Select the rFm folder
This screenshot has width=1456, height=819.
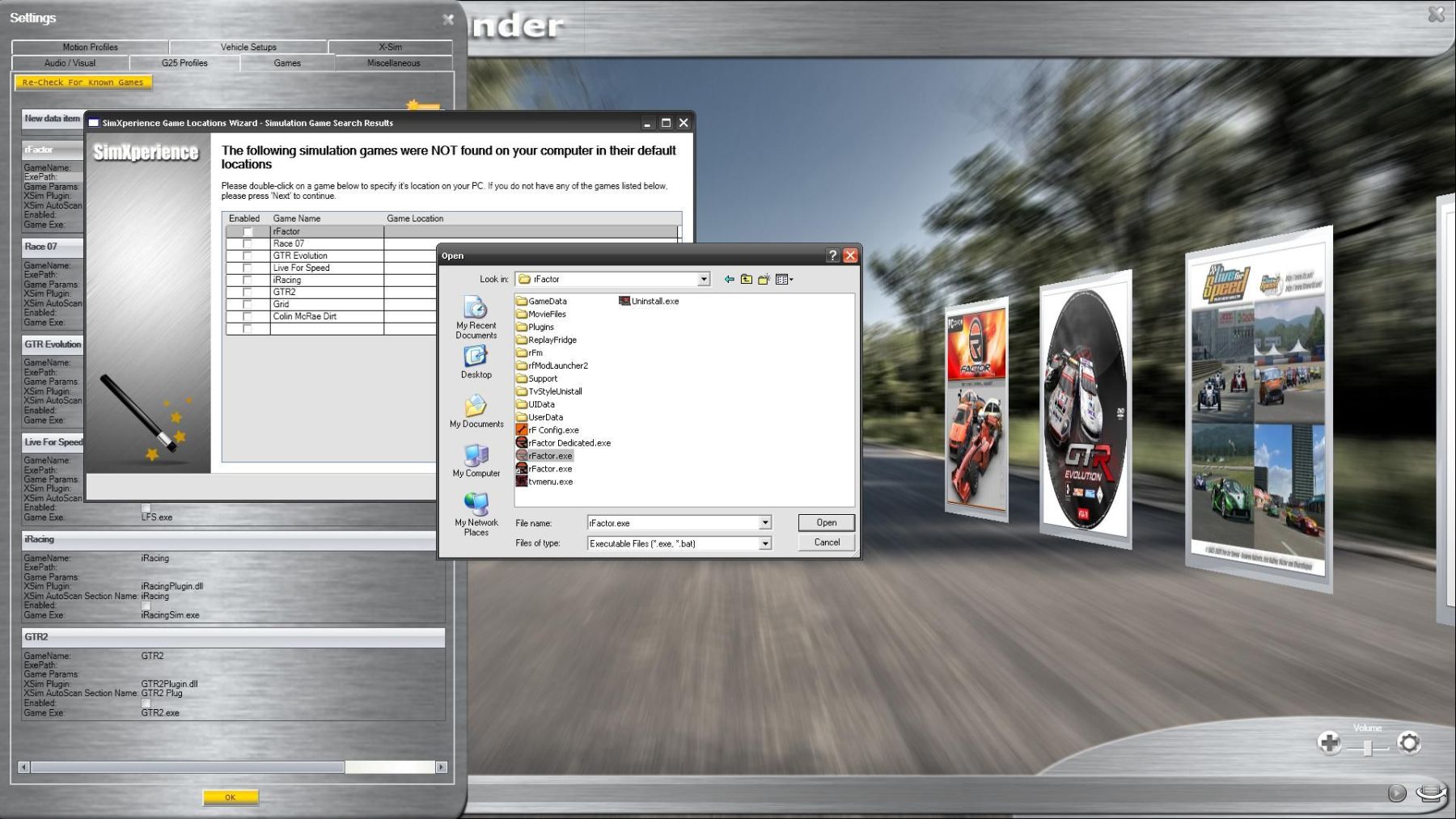pos(529,353)
